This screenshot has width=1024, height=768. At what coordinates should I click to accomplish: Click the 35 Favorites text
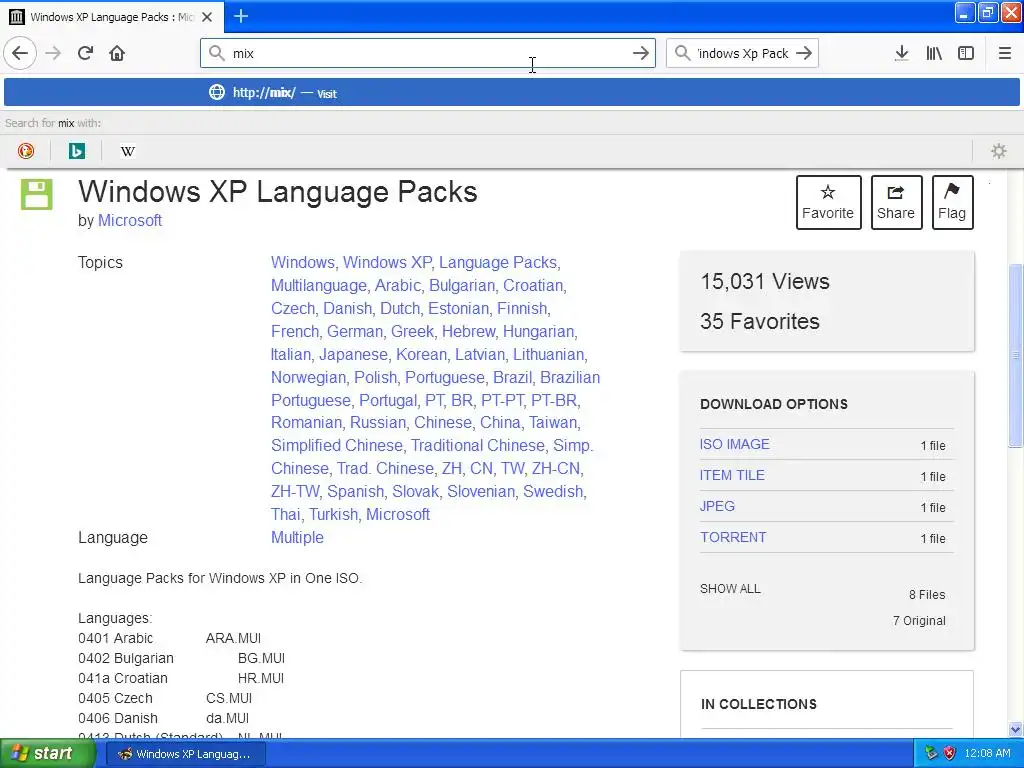click(x=760, y=321)
